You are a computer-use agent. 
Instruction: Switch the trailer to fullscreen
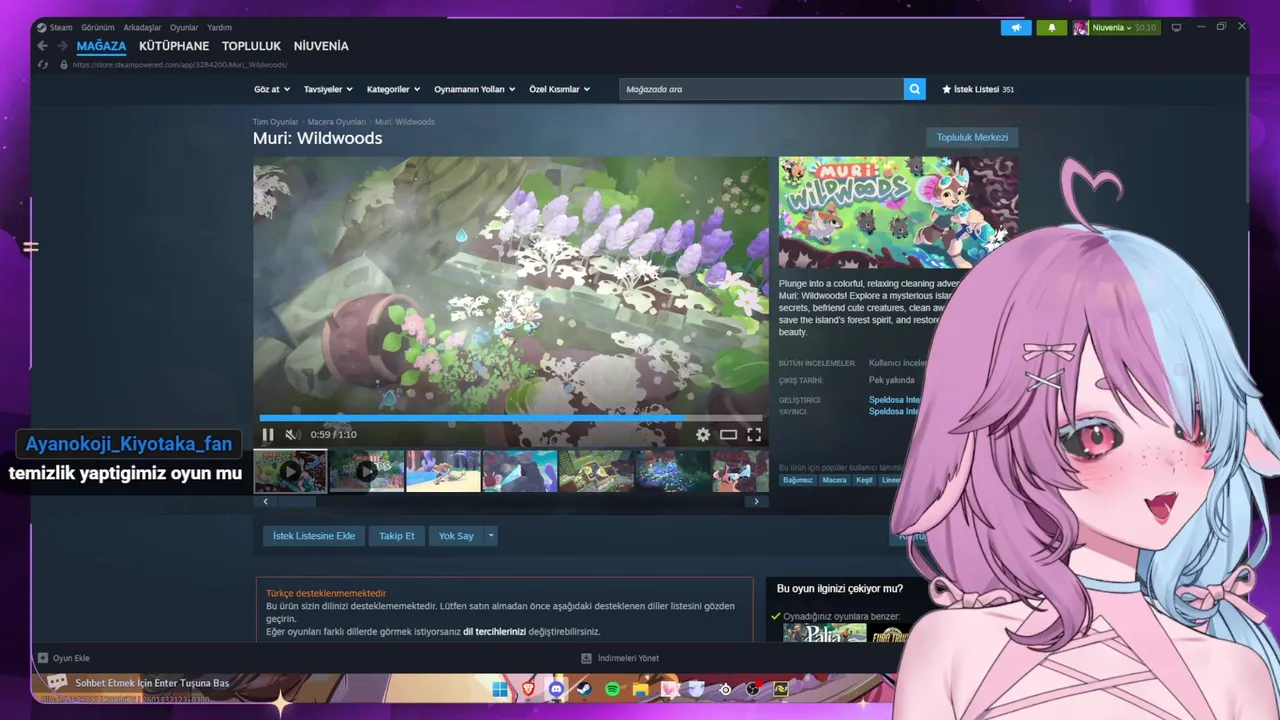pyautogui.click(x=754, y=435)
